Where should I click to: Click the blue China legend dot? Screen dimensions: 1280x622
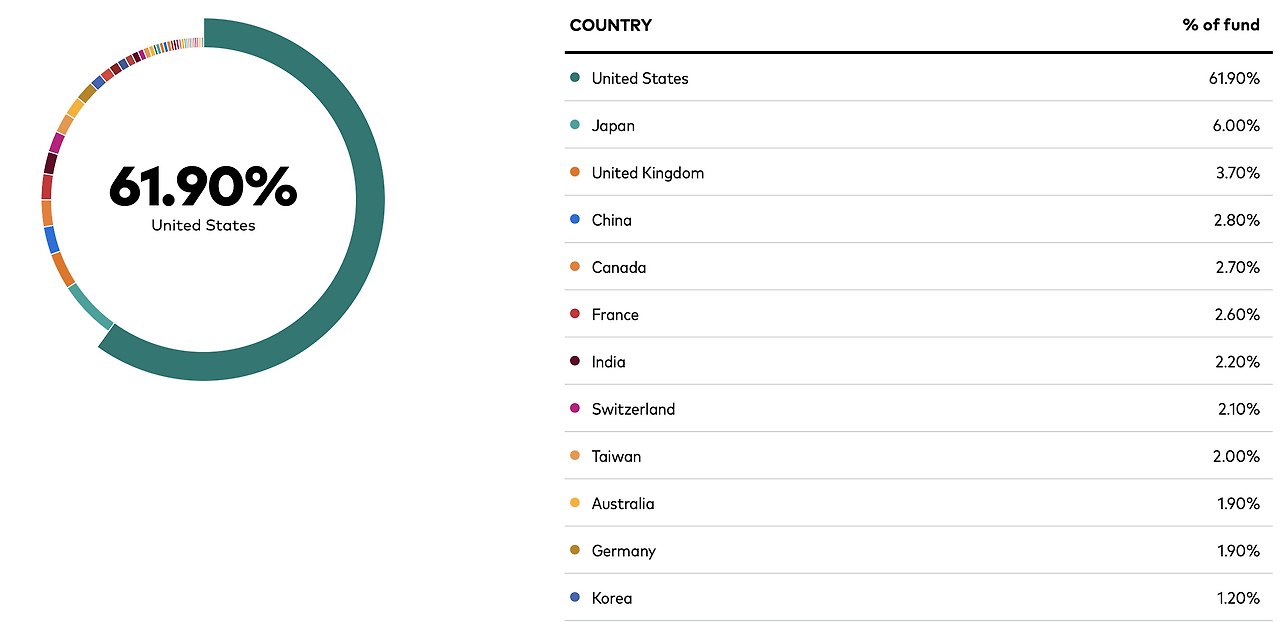[x=575, y=219]
